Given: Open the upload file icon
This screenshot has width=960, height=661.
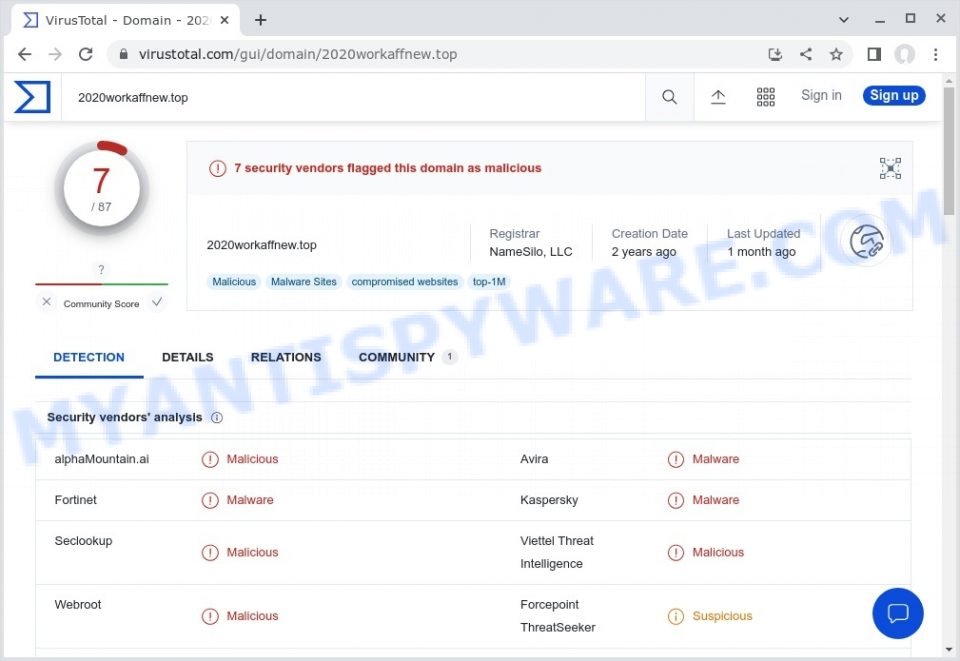Looking at the screenshot, I should (x=718, y=97).
